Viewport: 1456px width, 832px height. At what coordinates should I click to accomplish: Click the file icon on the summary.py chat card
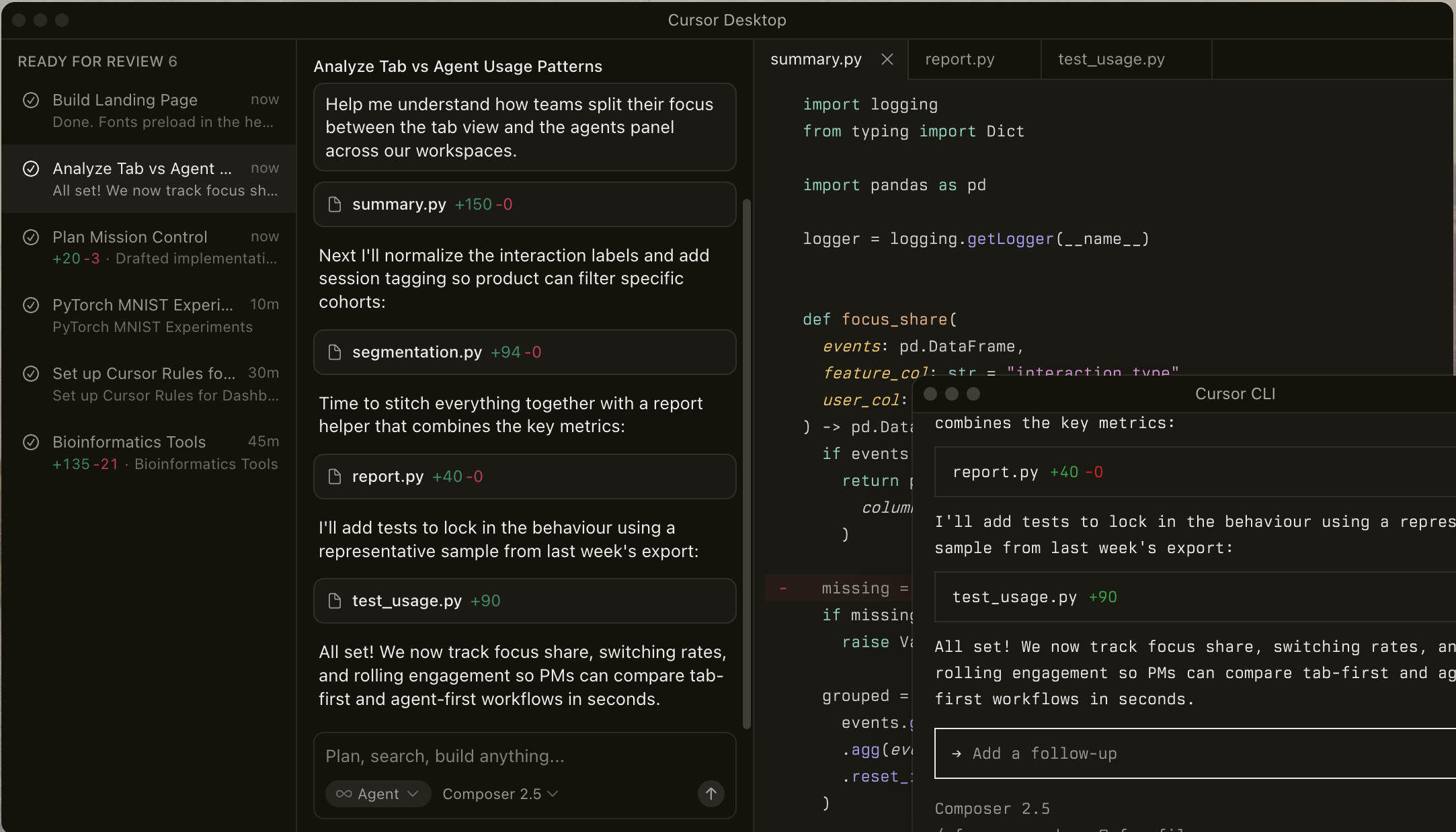[x=334, y=204]
